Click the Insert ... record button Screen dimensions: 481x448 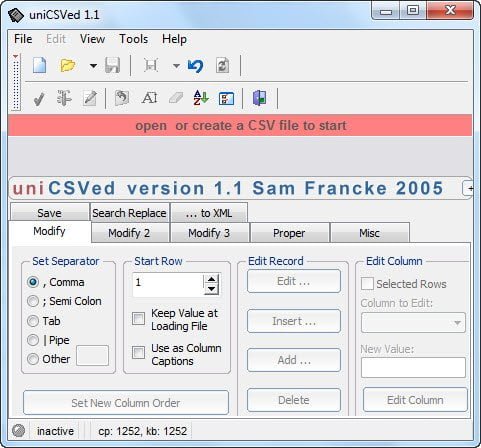click(294, 321)
